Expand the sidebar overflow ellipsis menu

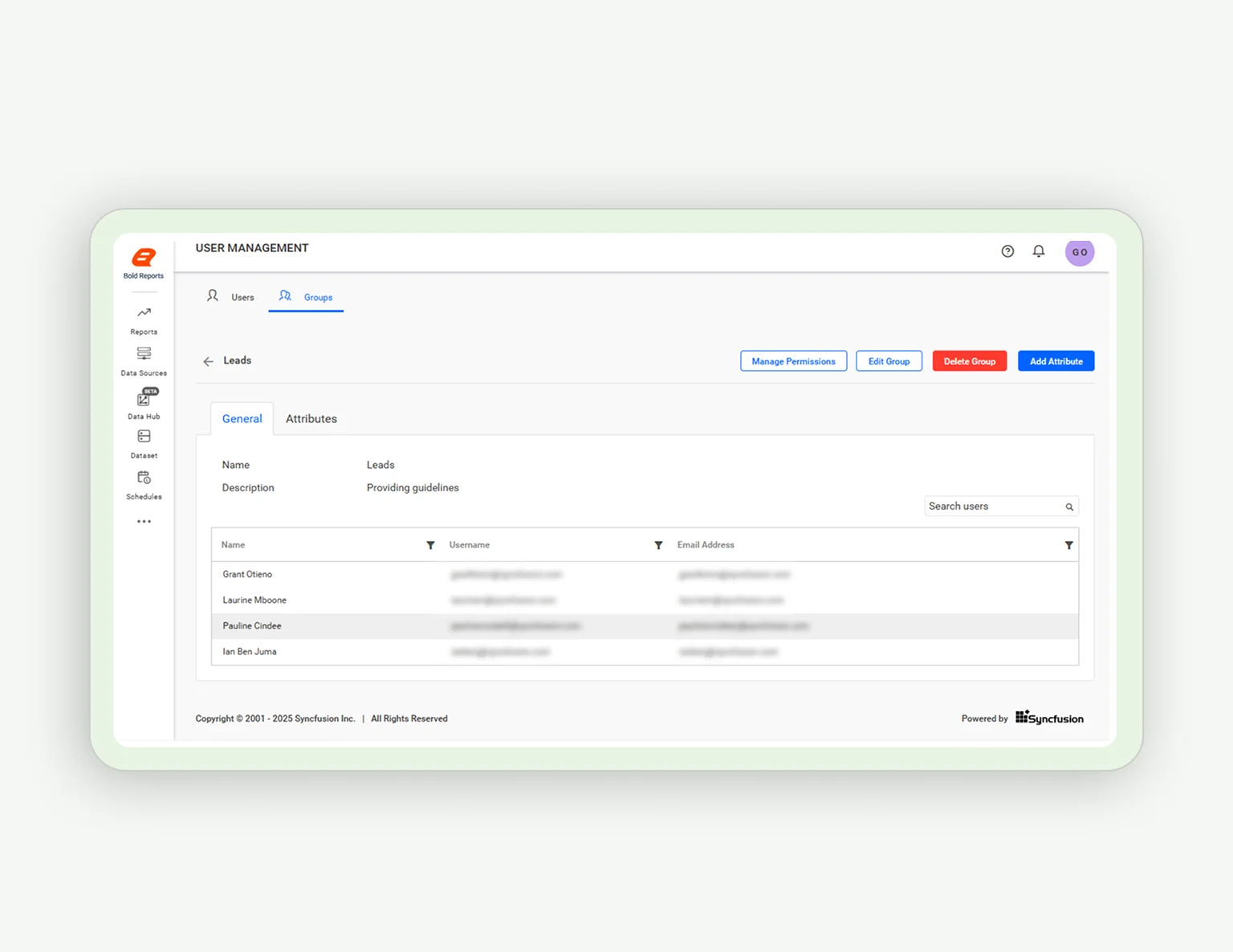pyautogui.click(x=144, y=521)
